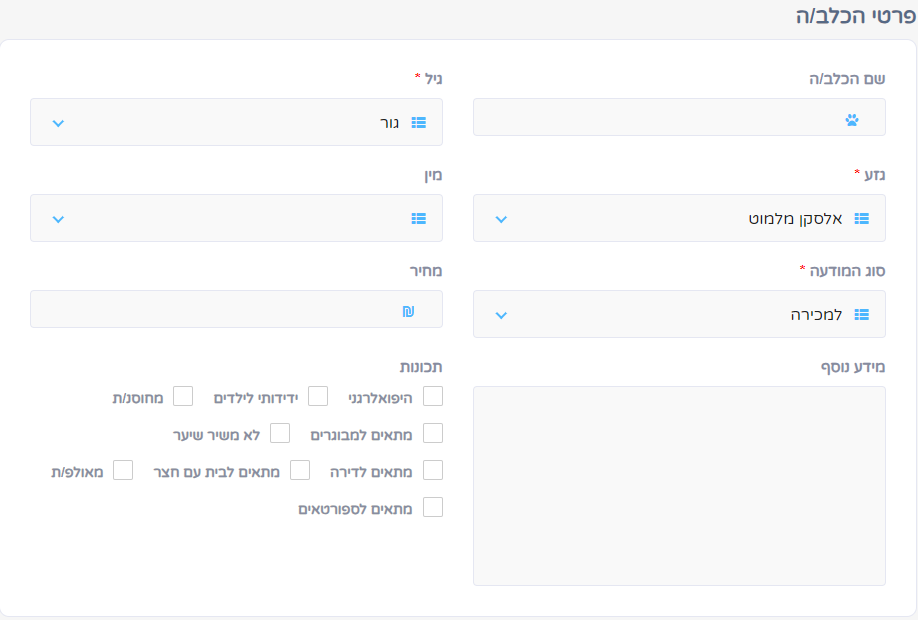Tick the מאולפ/ת checkbox
918x620 pixels.
pos(123,470)
